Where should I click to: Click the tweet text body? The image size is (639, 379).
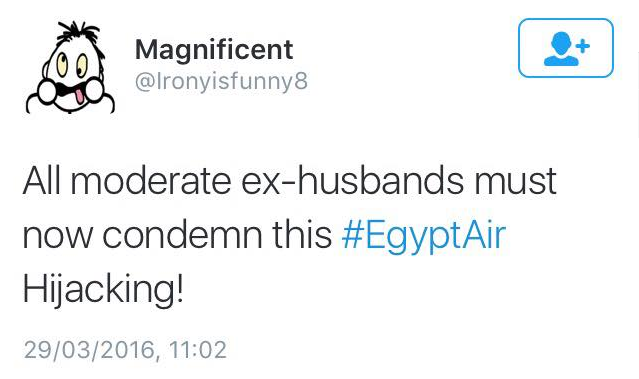pos(289,235)
